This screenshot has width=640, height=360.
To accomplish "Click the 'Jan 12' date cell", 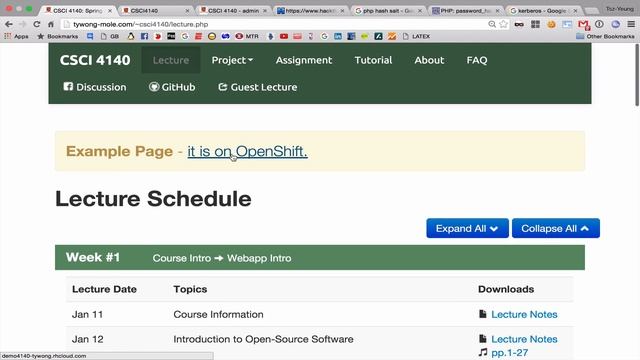I will pyautogui.click(x=87, y=339).
